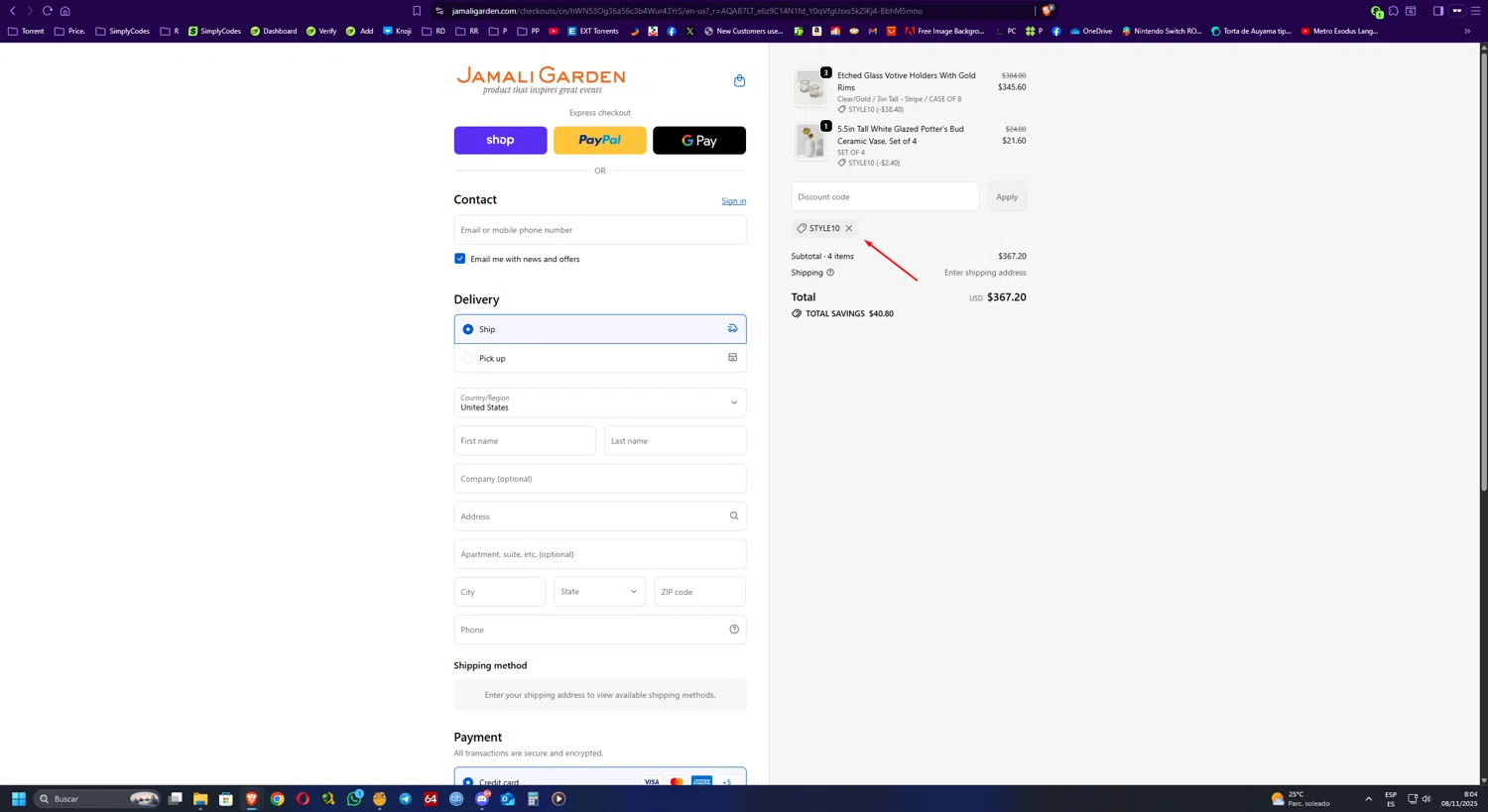Viewport: 1488px width, 812px height.
Task: Click the White Glazed Bud Vase thumbnail
Action: [810, 141]
